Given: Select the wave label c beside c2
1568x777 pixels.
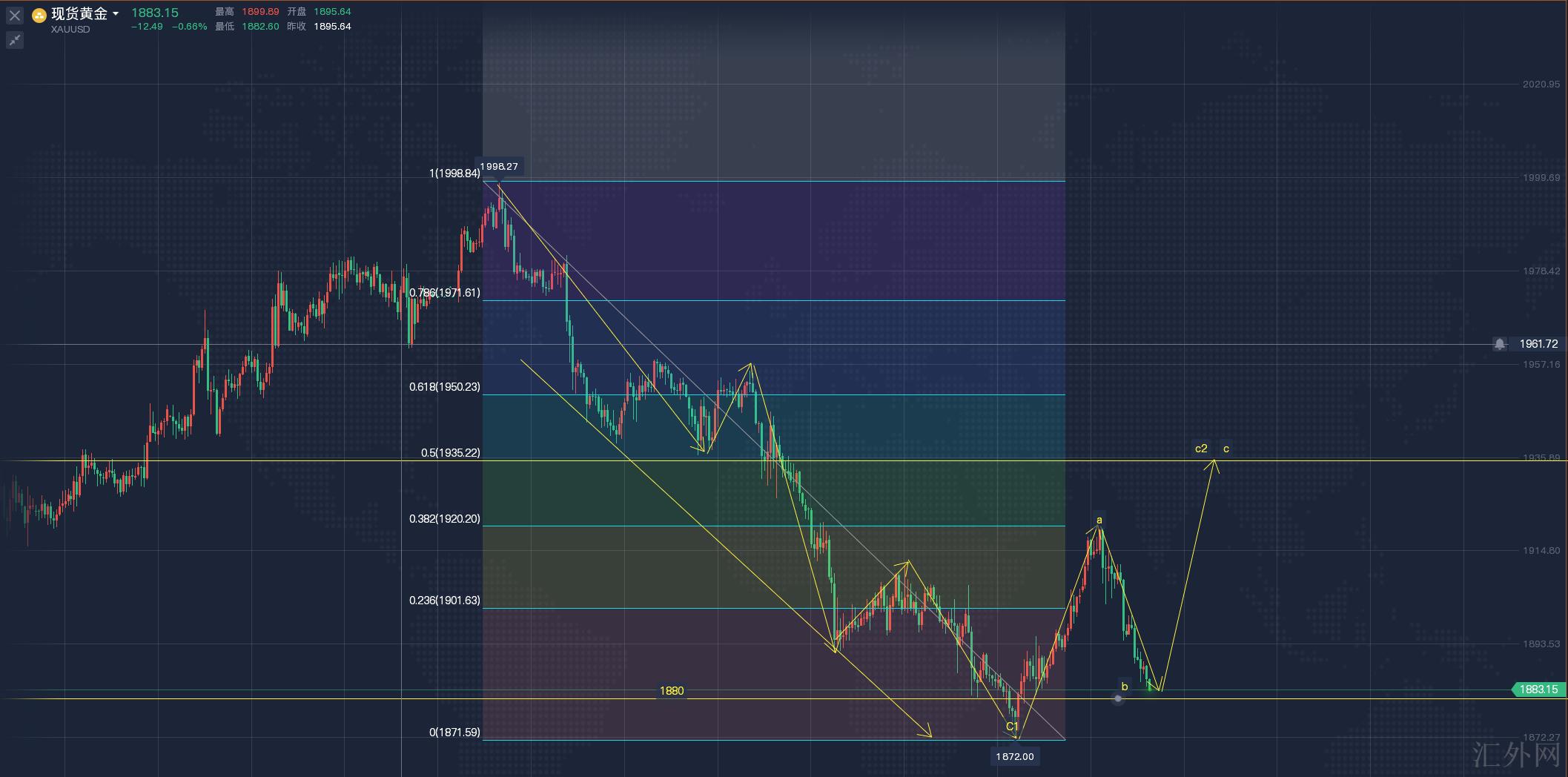Looking at the screenshot, I should pos(1226,449).
